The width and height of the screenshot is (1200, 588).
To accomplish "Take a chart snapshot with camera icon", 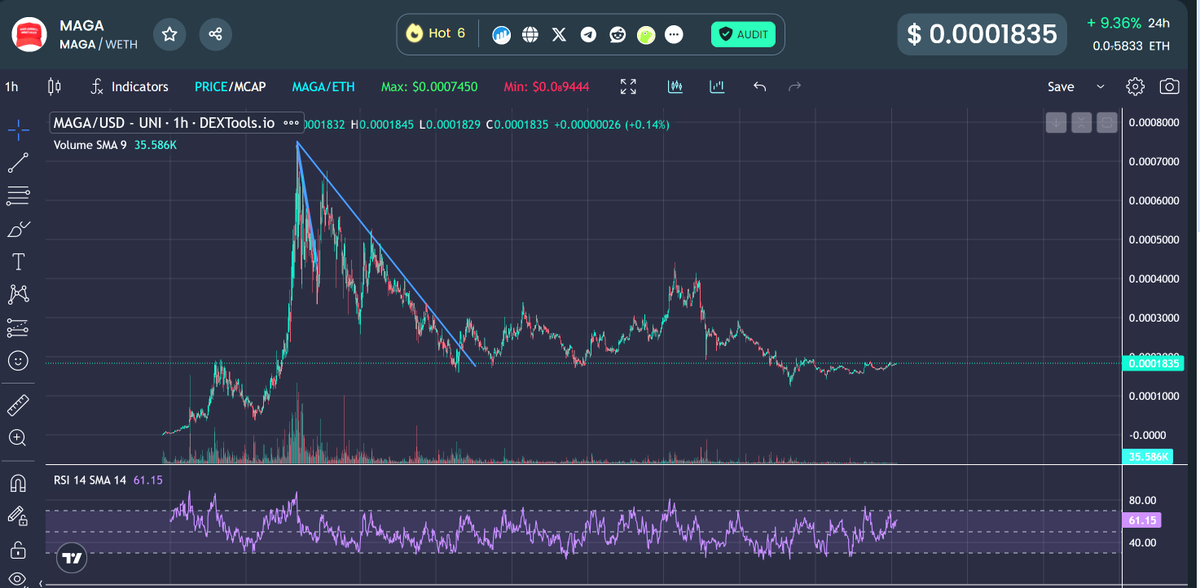I will [1169, 87].
